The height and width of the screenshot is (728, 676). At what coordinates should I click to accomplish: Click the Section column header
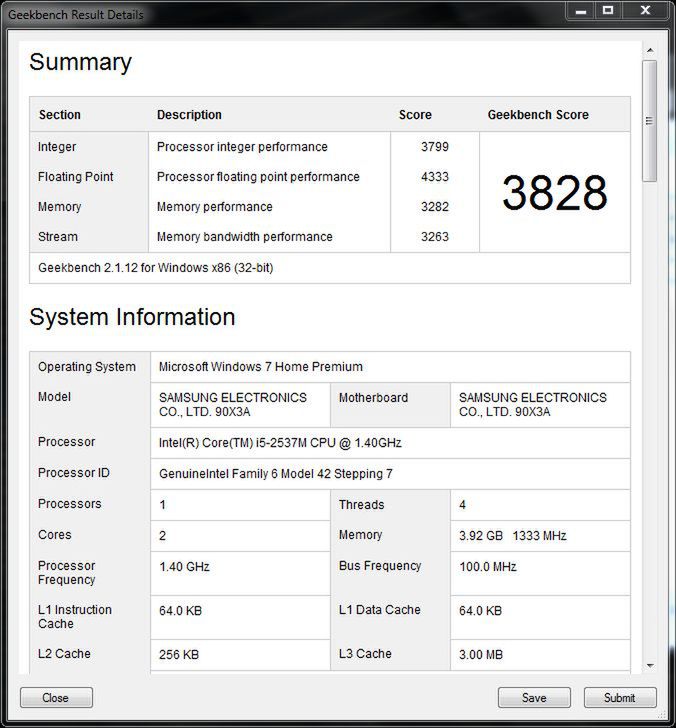click(x=60, y=115)
